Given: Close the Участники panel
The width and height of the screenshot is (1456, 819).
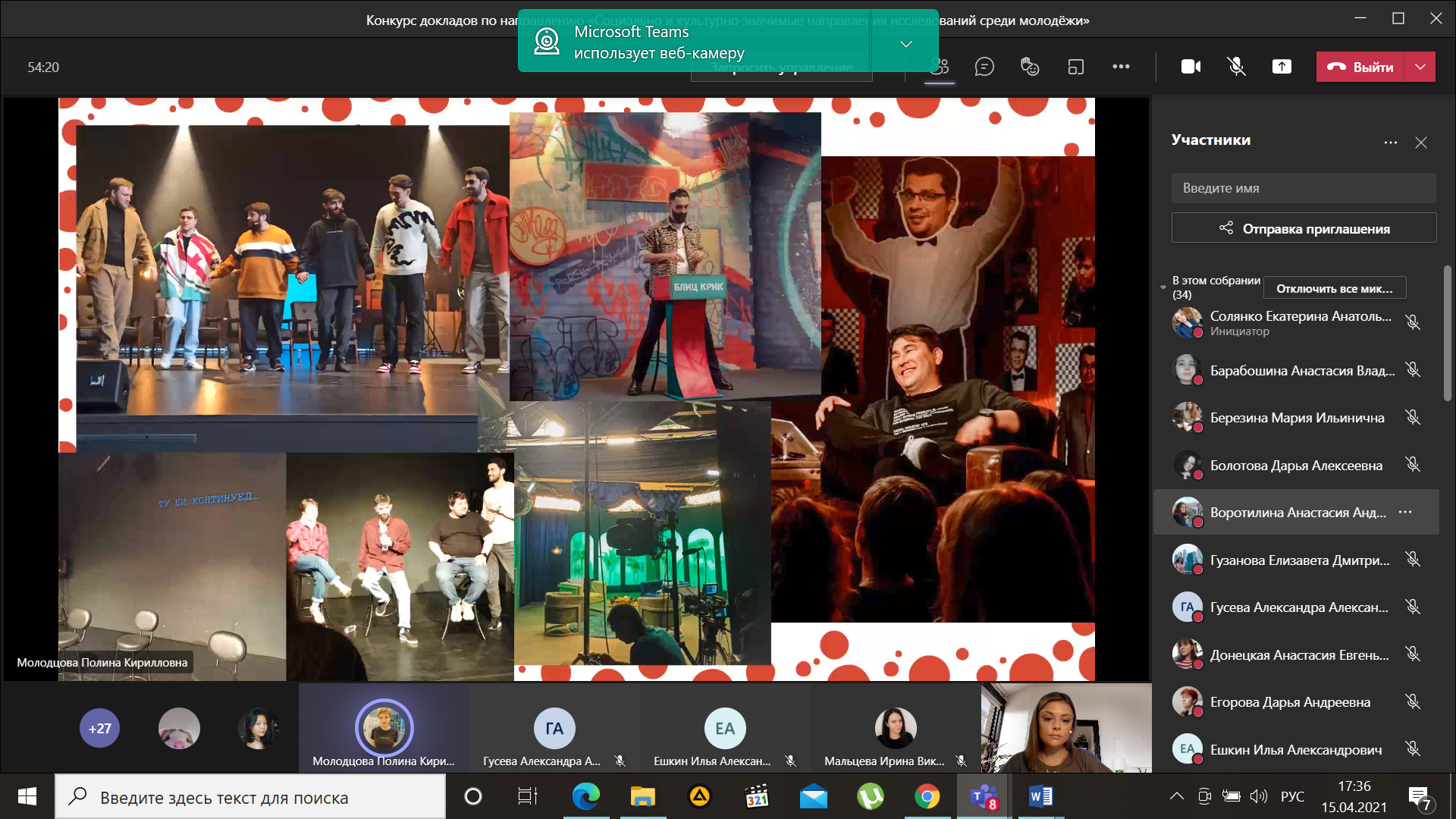Looking at the screenshot, I should 1421,143.
